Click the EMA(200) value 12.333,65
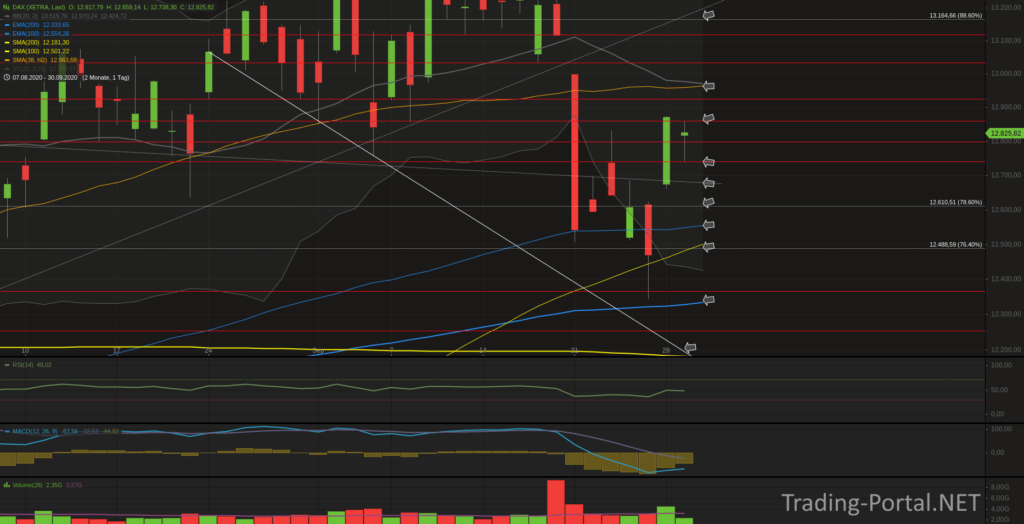1024x524 pixels. tap(56, 25)
